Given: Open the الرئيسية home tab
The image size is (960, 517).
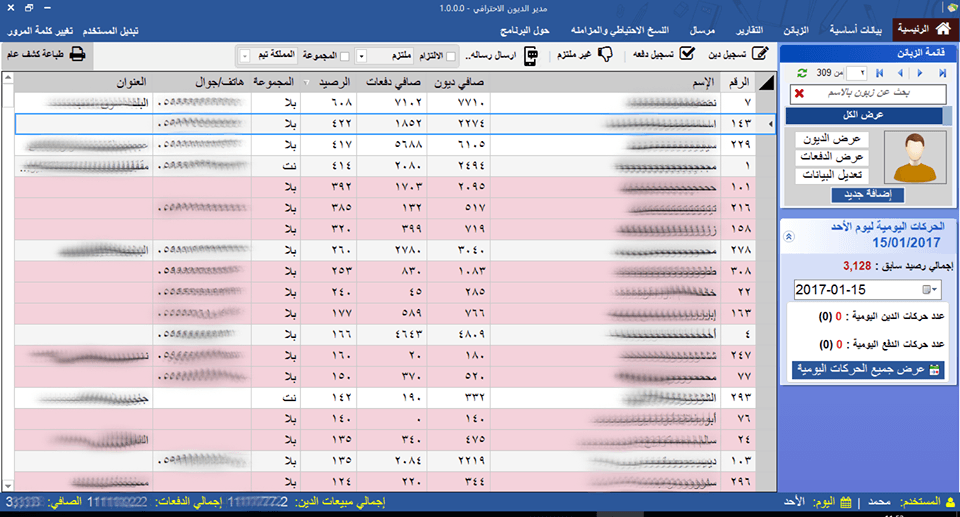Looking at the screenshot, I should (x=923, y=29).
